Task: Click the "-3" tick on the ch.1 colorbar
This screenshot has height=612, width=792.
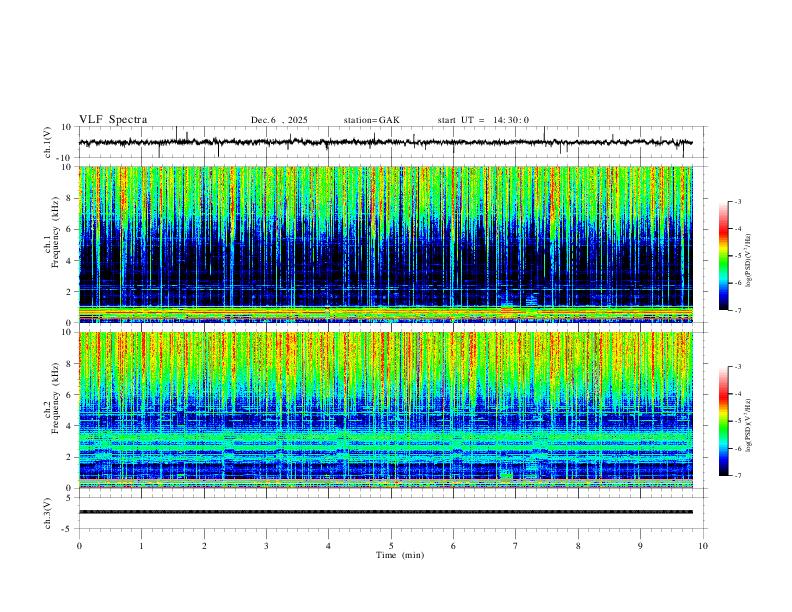Action: [737, 201]
